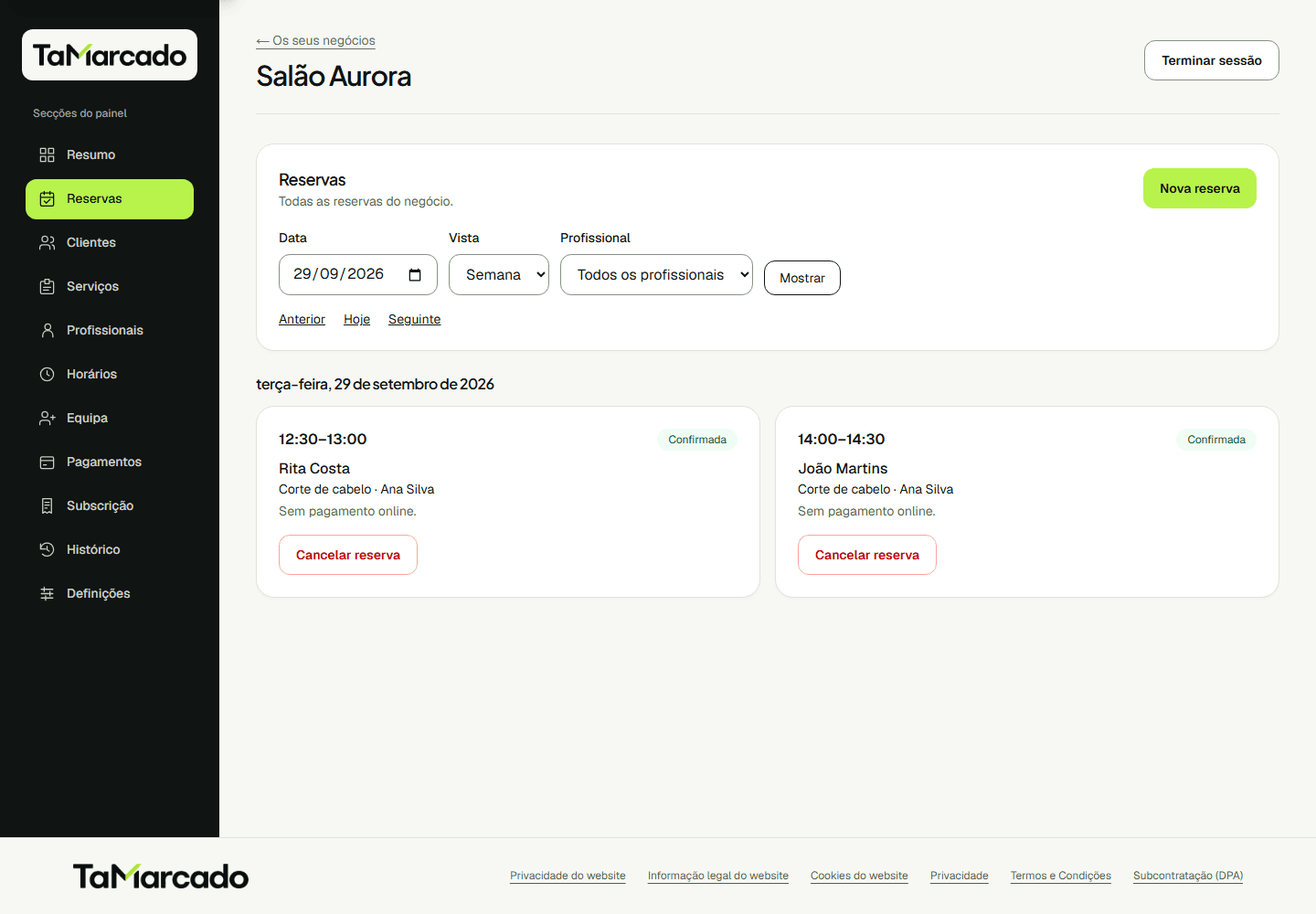This screenshot has width=1316, height=914.
Task: Click Terminar sessão button
Action: click(x=1212, y=60)
